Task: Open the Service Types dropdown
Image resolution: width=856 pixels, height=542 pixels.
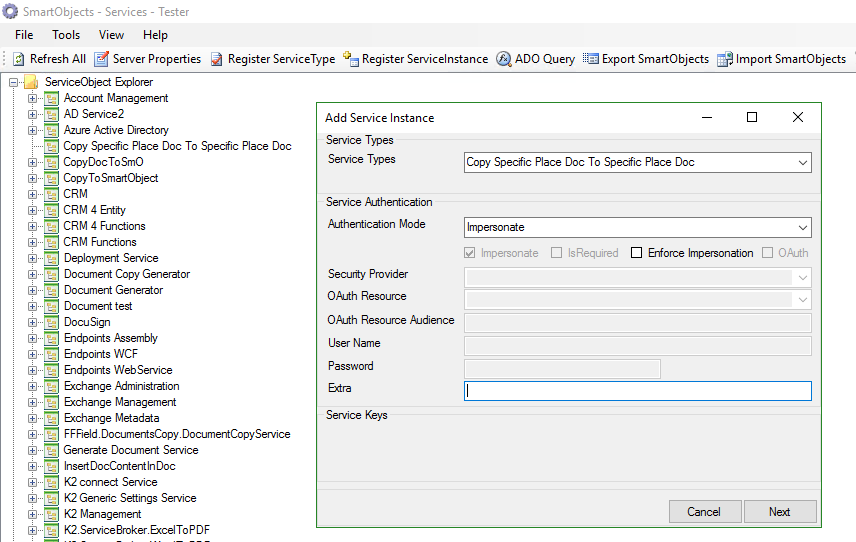Action: point(803,162)
